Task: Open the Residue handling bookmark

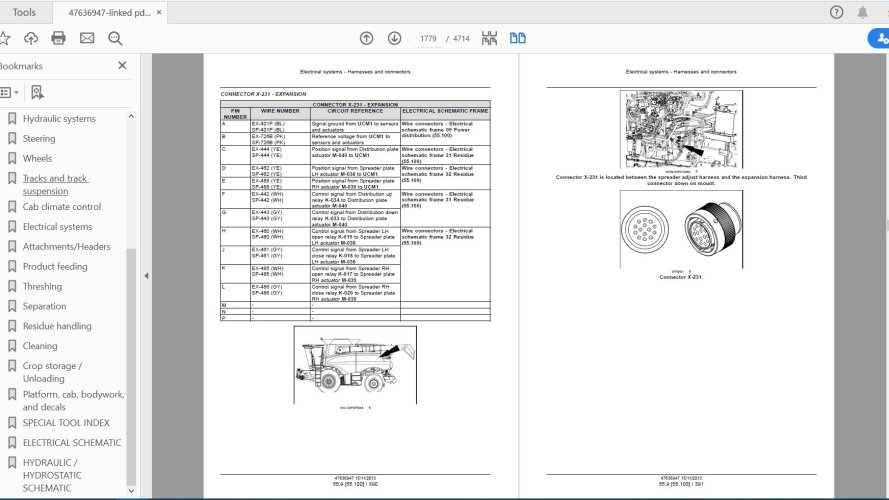Action: 57,325
